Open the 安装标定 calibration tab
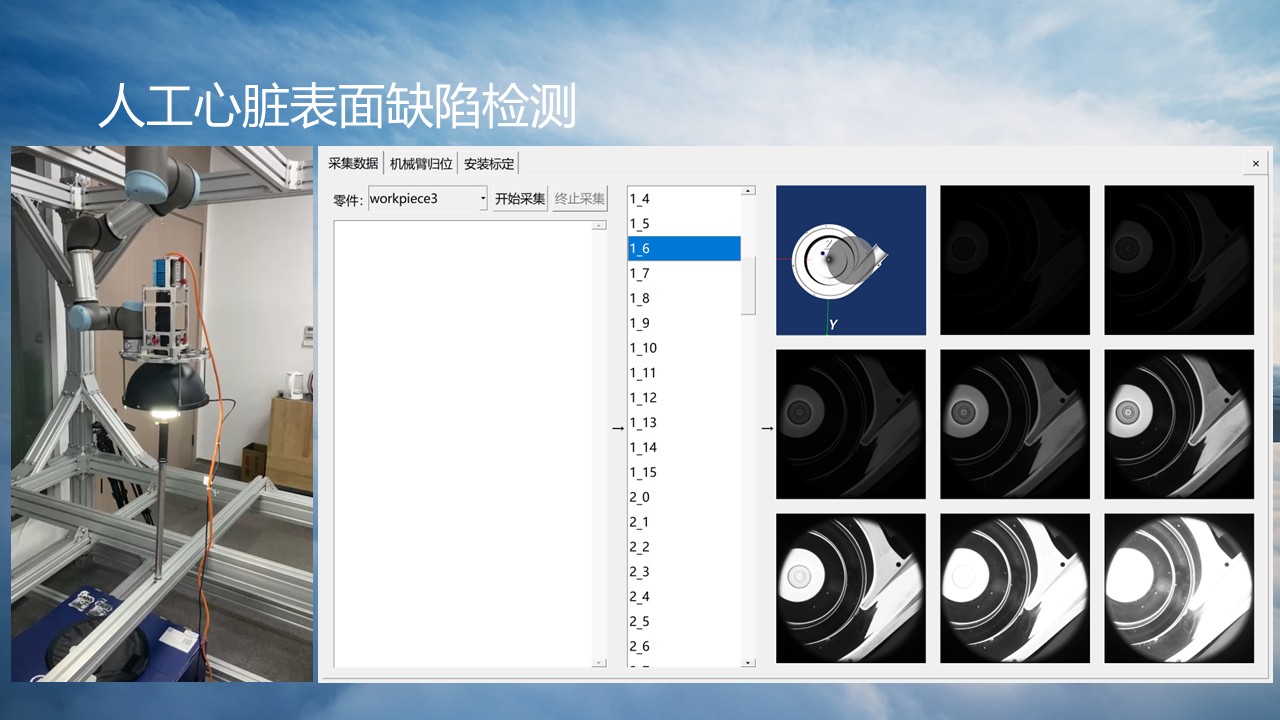 coord(489,162)
